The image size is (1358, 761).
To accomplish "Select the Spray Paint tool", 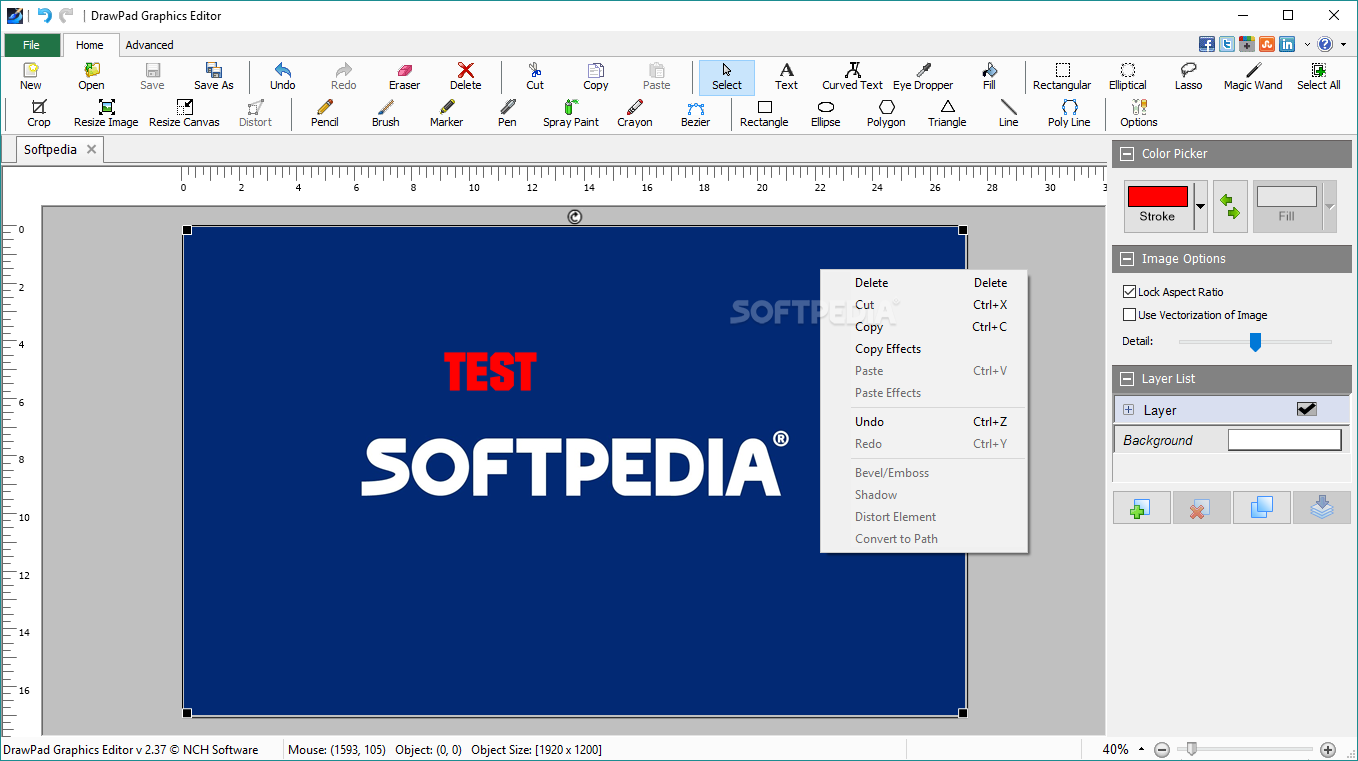I will 571,113.
